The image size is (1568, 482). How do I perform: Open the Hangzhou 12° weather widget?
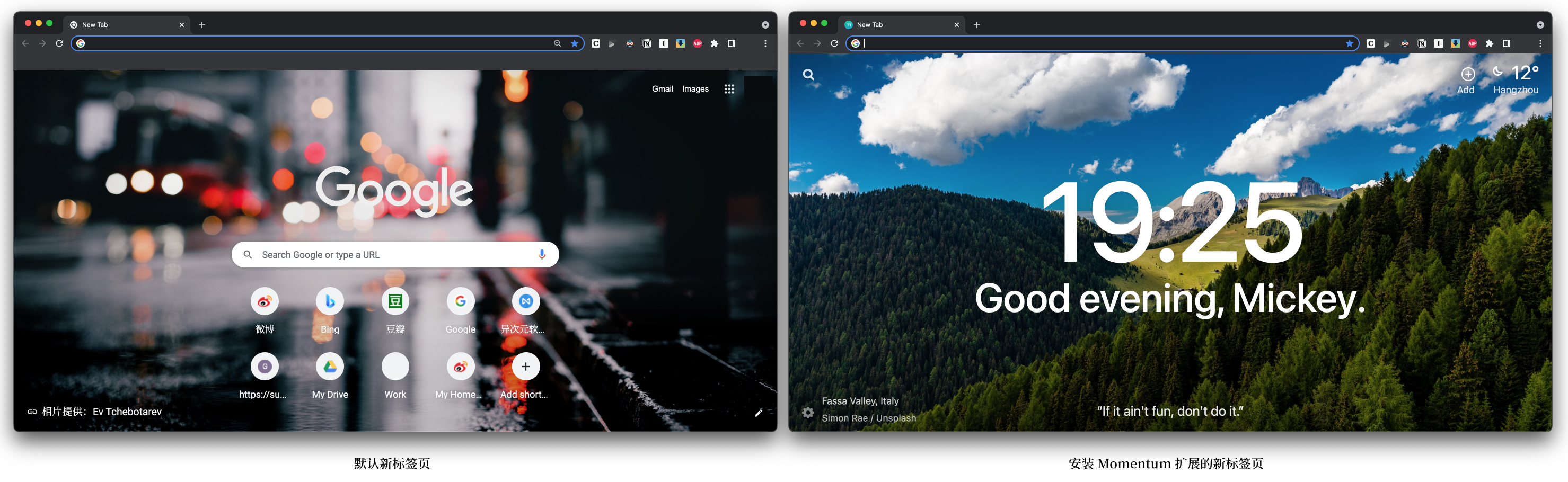coord(1516,80)
